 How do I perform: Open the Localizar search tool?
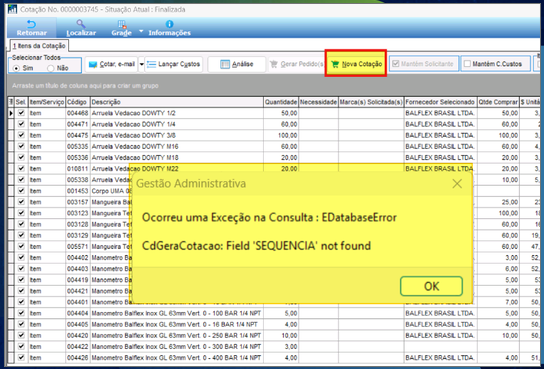click(x=81, y=28)
